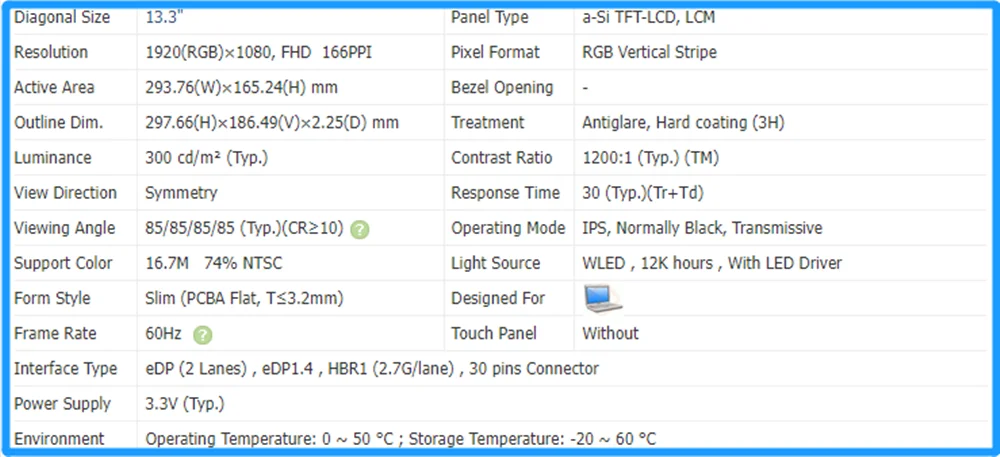Click the Symmetry view direction value
The image size is (1000, 457).
181,193
